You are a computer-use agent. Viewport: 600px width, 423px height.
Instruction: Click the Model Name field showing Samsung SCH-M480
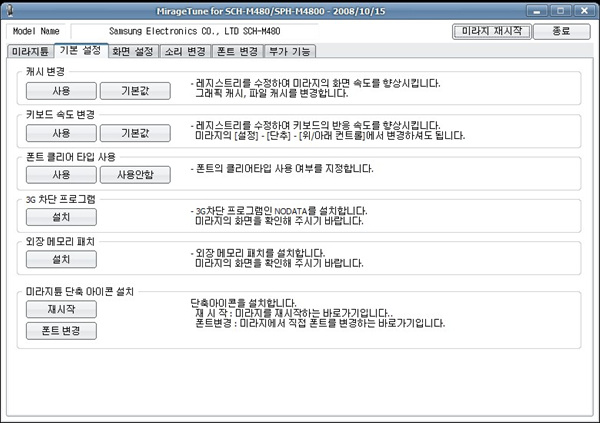click(194, 31)
